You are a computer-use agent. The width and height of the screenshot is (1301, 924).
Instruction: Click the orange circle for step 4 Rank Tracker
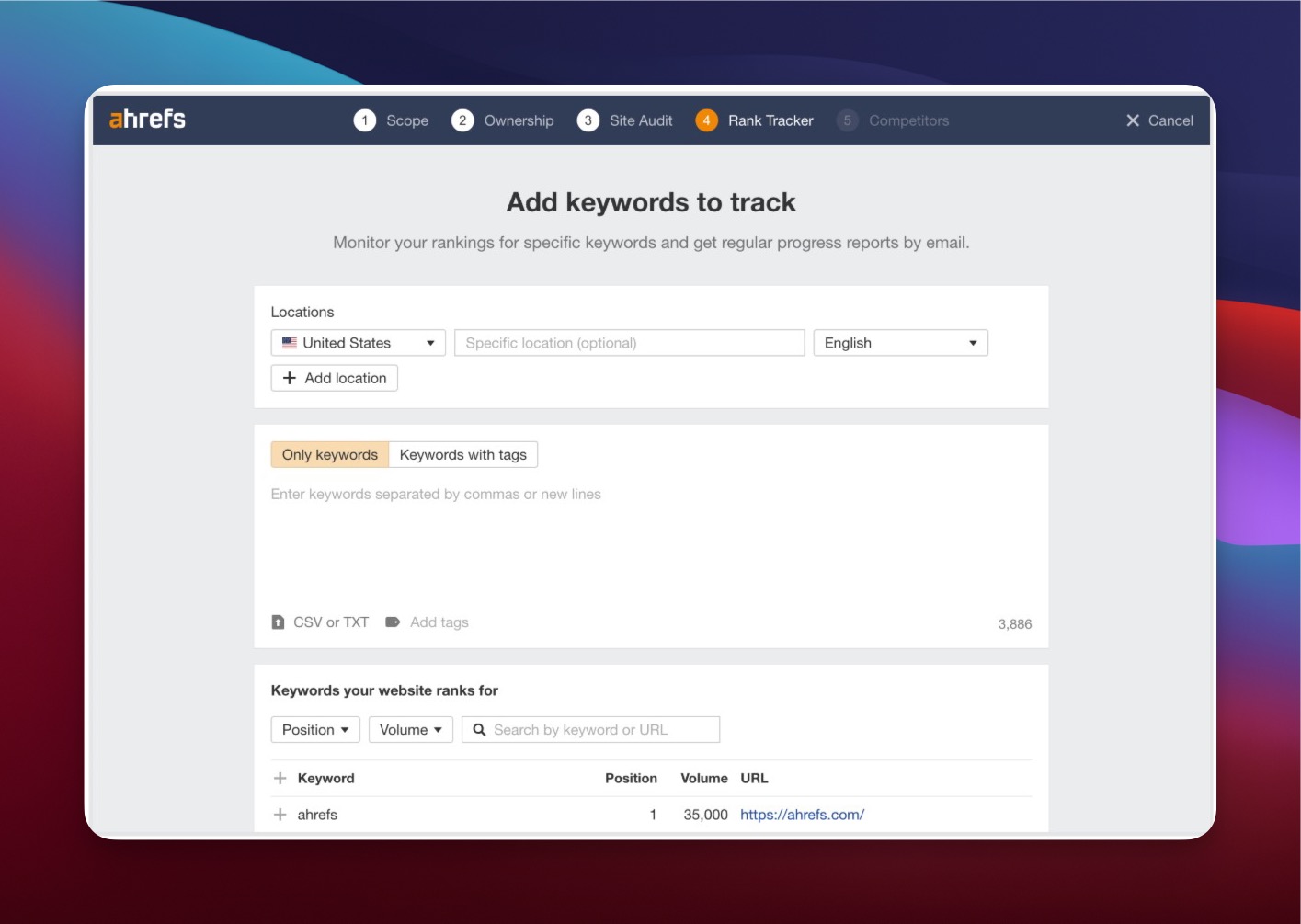[706, 120]
